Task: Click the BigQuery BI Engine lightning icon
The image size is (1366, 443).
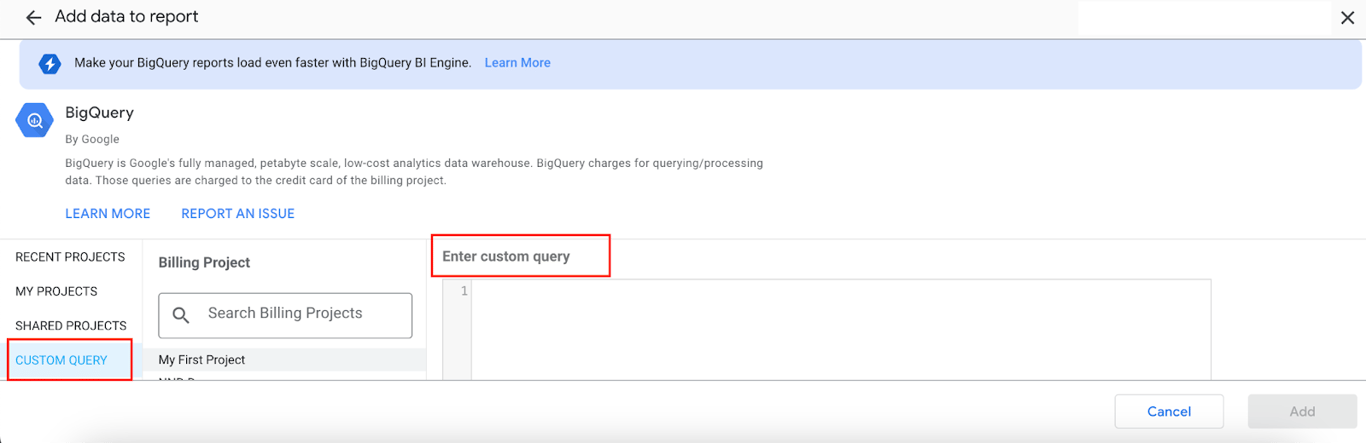Action: pos(50,63)
